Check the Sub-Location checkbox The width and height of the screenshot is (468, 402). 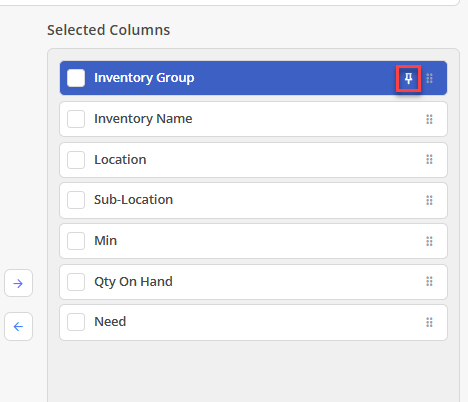(x=76, y=200)
